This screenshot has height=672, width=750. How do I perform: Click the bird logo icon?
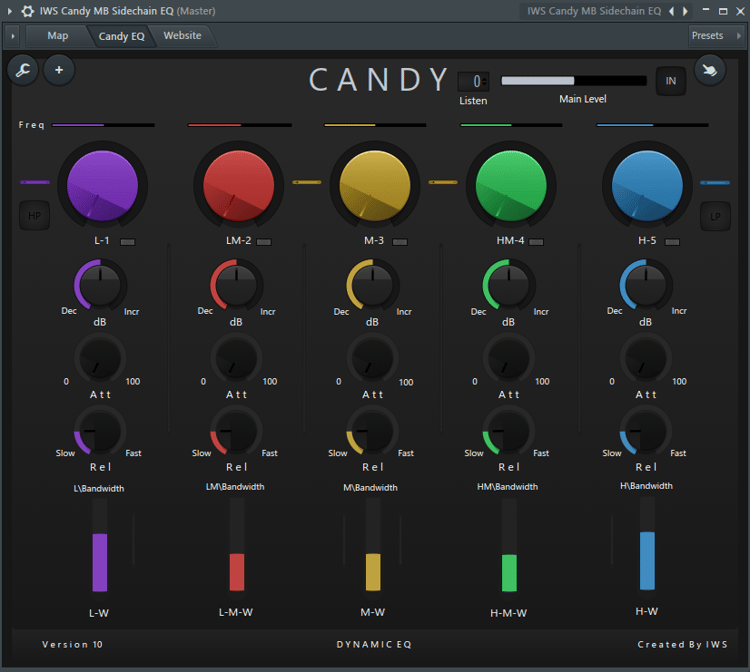click(x=710, y=70)
